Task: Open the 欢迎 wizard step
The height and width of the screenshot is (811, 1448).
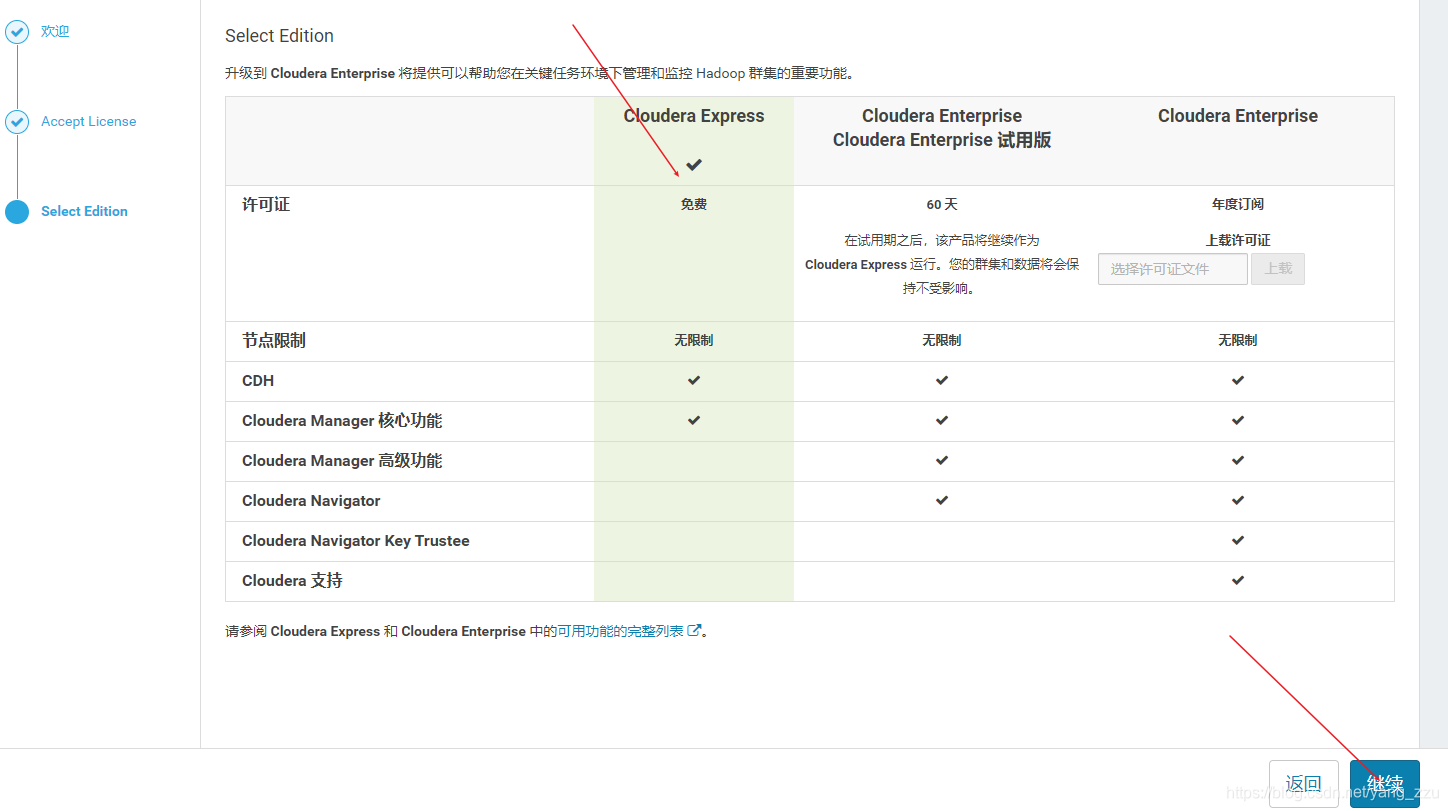Action: click(x=55, y=32)
